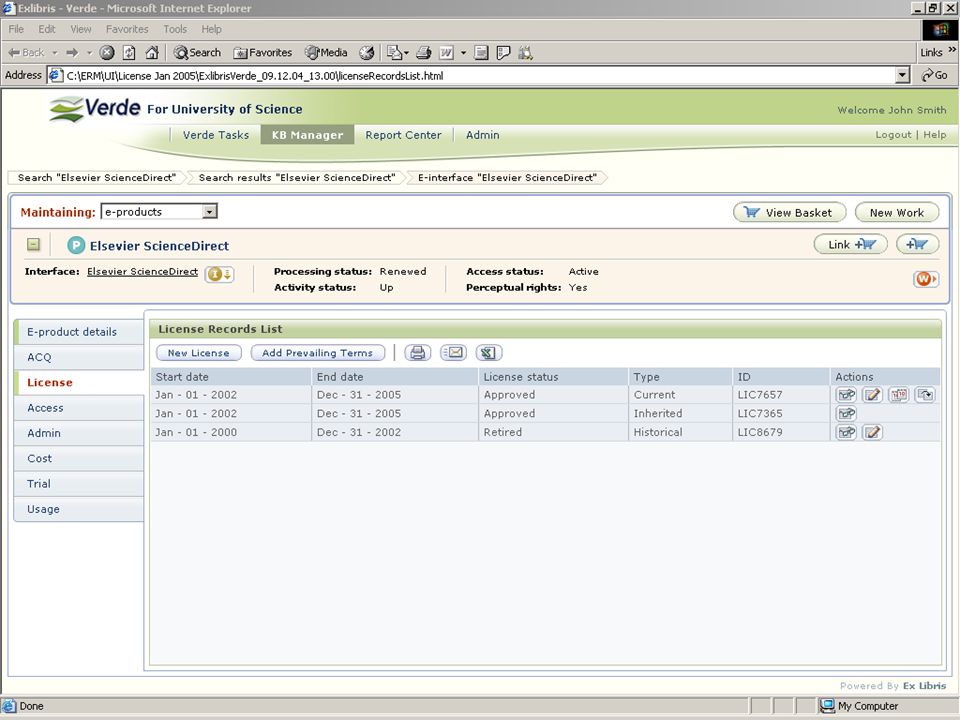Click the Discuss toolbar icon
This screenshot has height=720, width=960.
point(503,53)
